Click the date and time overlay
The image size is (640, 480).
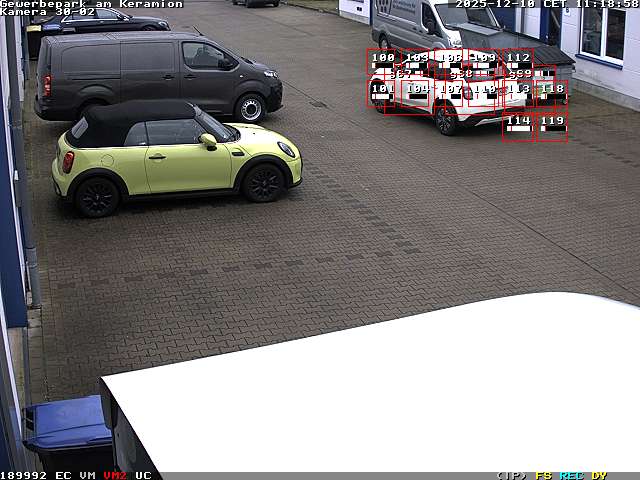point(546,4)
